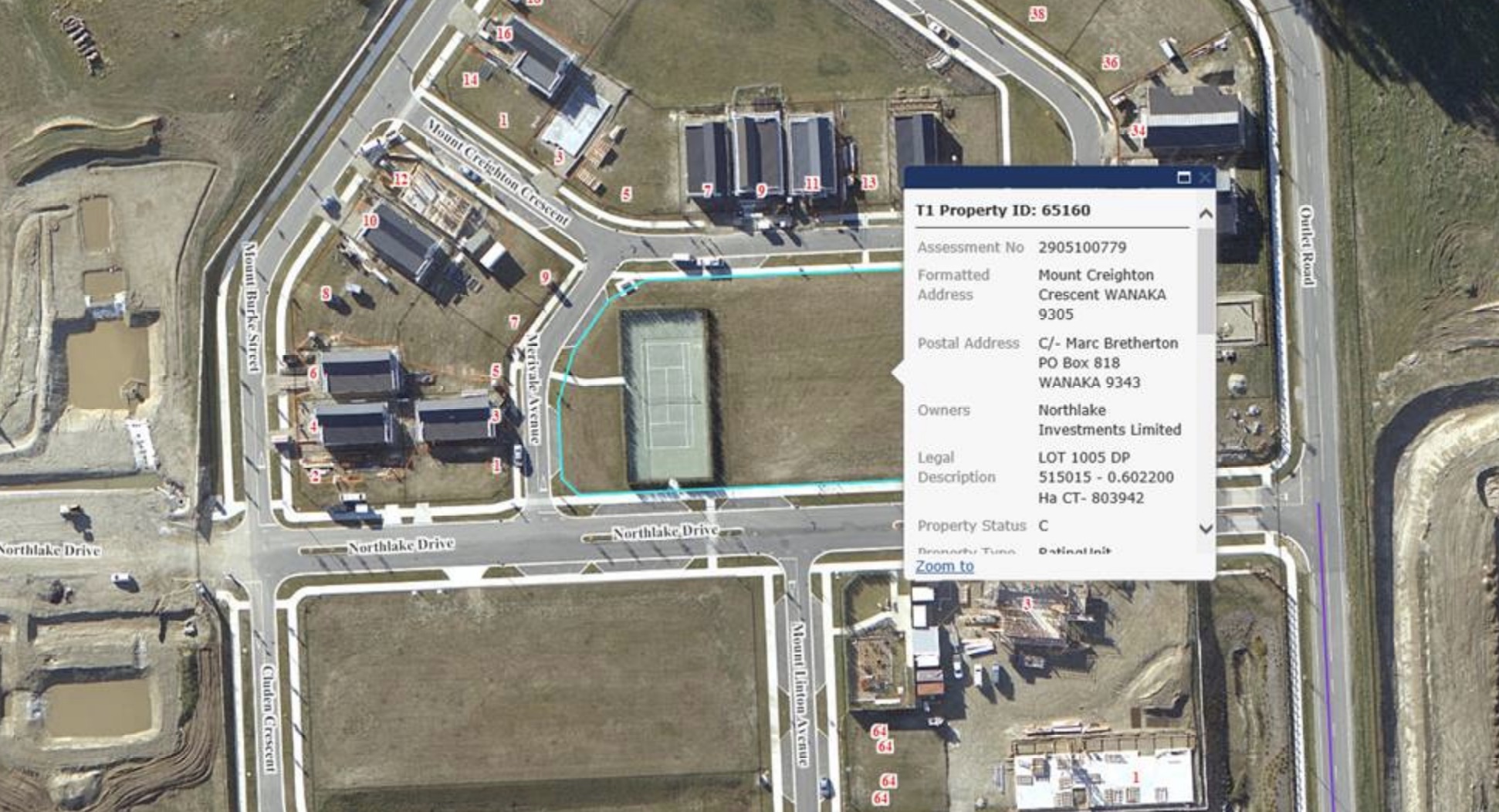Screen dimensions: 1499x812
Task: Click the Northlake Investments Limited owner text
Action: coord(1108,420)
